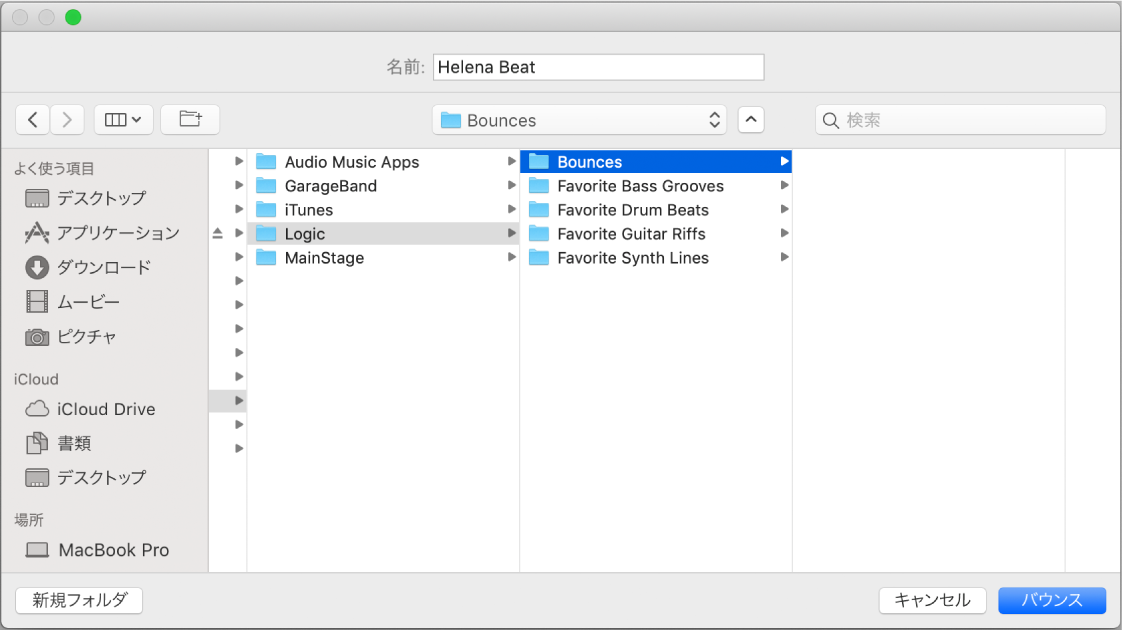Click the iTunes folder icon
This screenshot has height=630, width=1123.
(266, 210)
